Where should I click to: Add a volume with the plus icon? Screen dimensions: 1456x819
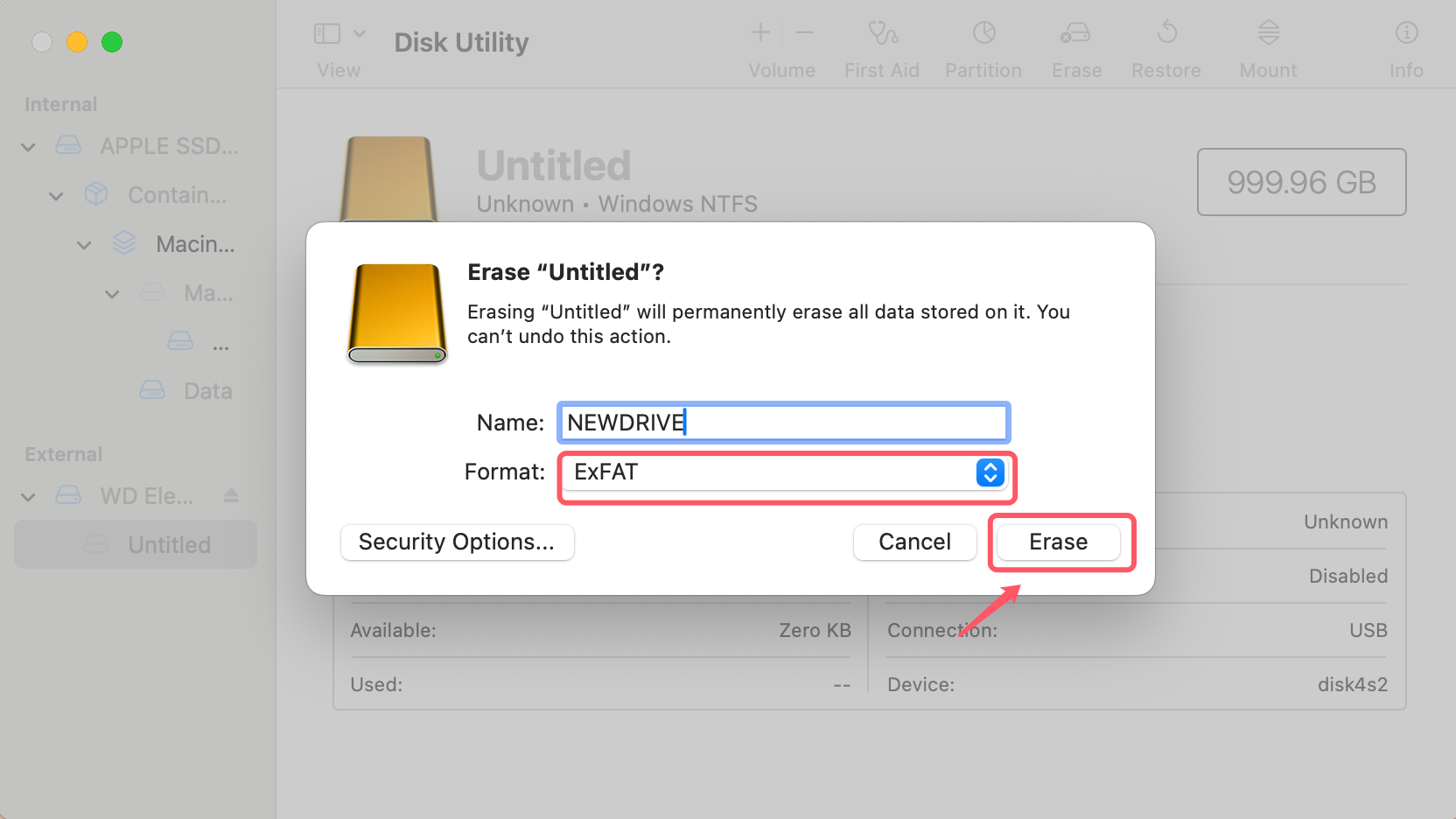pos(759,32)
